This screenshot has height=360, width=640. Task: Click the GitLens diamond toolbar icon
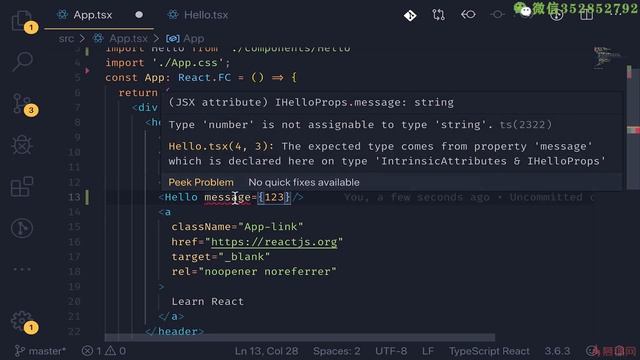pos(410,16)
